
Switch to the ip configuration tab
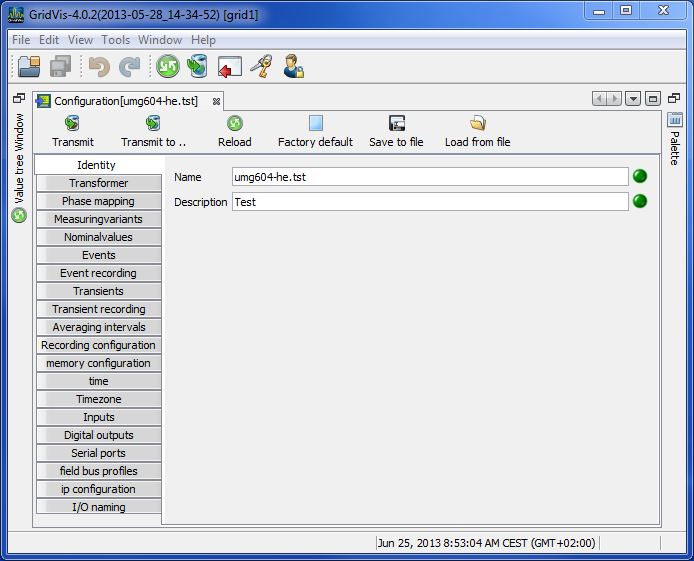click(98, 489)
